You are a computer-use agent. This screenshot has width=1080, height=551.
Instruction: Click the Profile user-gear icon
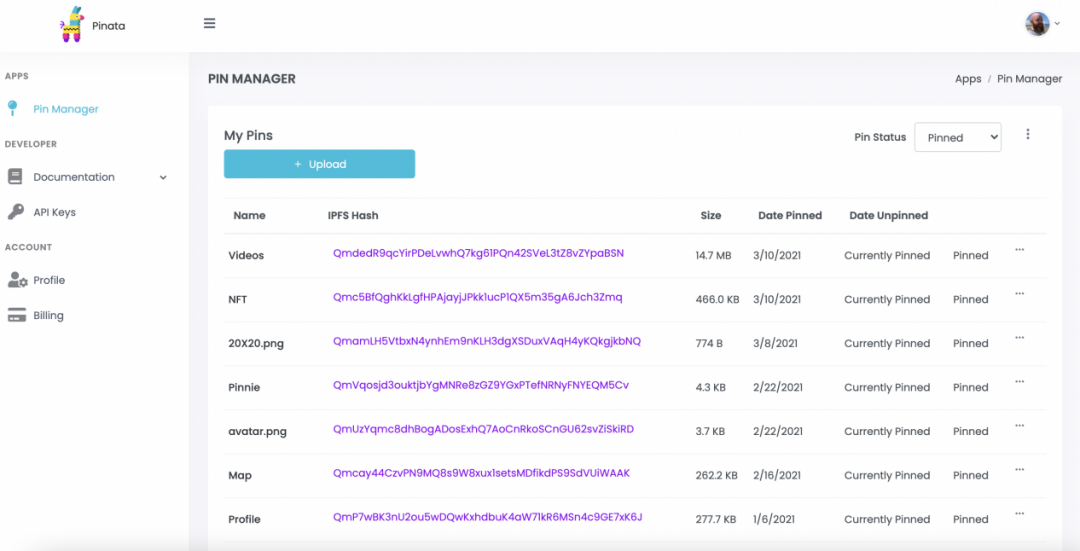pos(17,280)
